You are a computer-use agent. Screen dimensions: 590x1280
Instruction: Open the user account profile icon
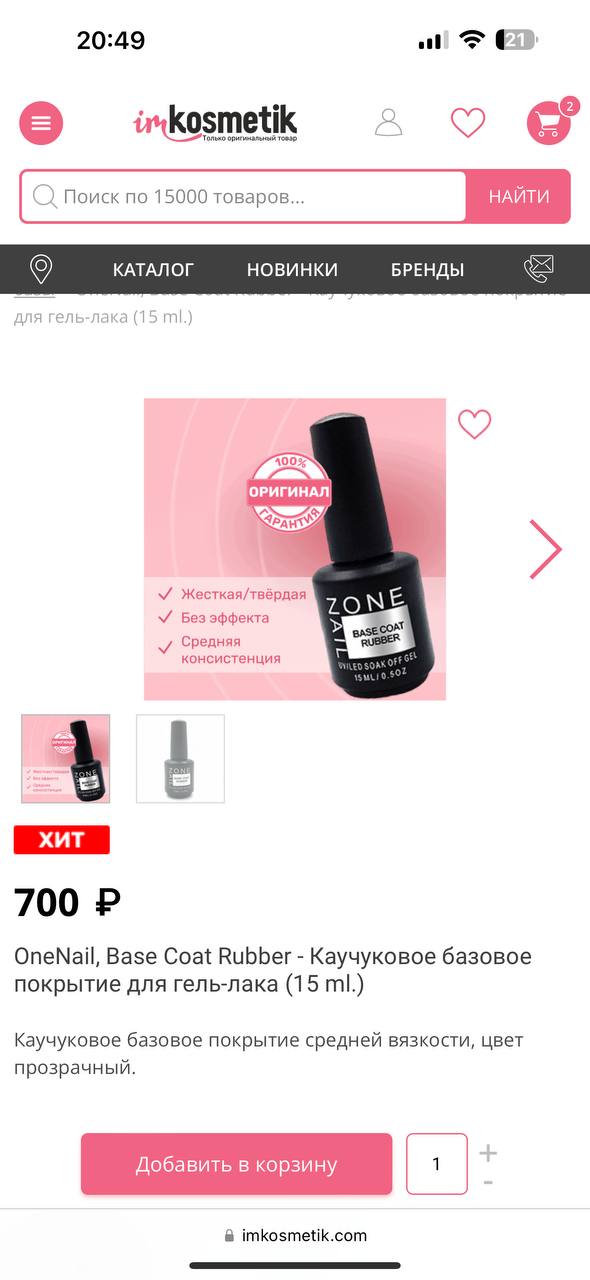[x=388, y=122]
